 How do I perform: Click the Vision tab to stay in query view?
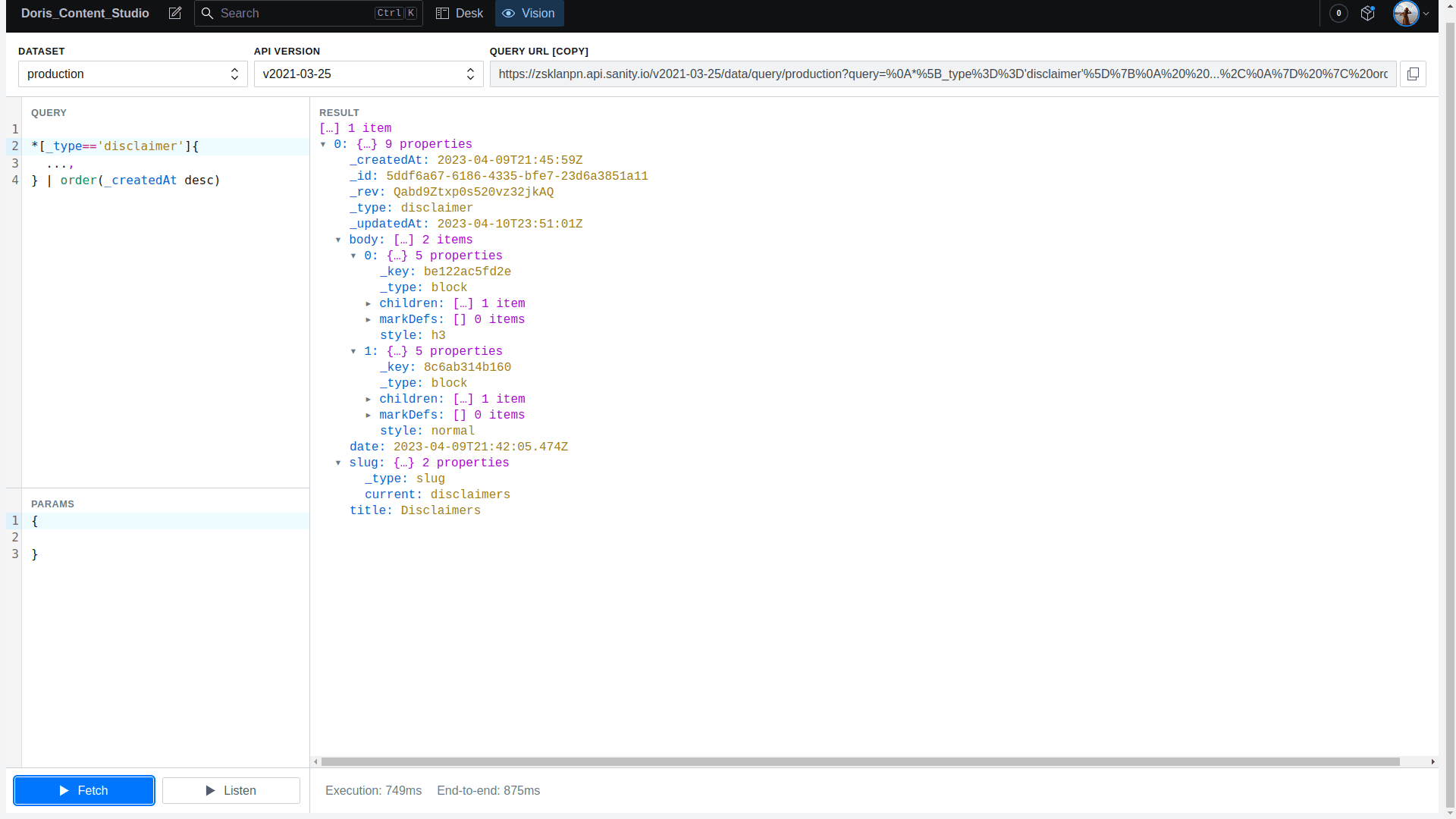[x=528, y=13]
